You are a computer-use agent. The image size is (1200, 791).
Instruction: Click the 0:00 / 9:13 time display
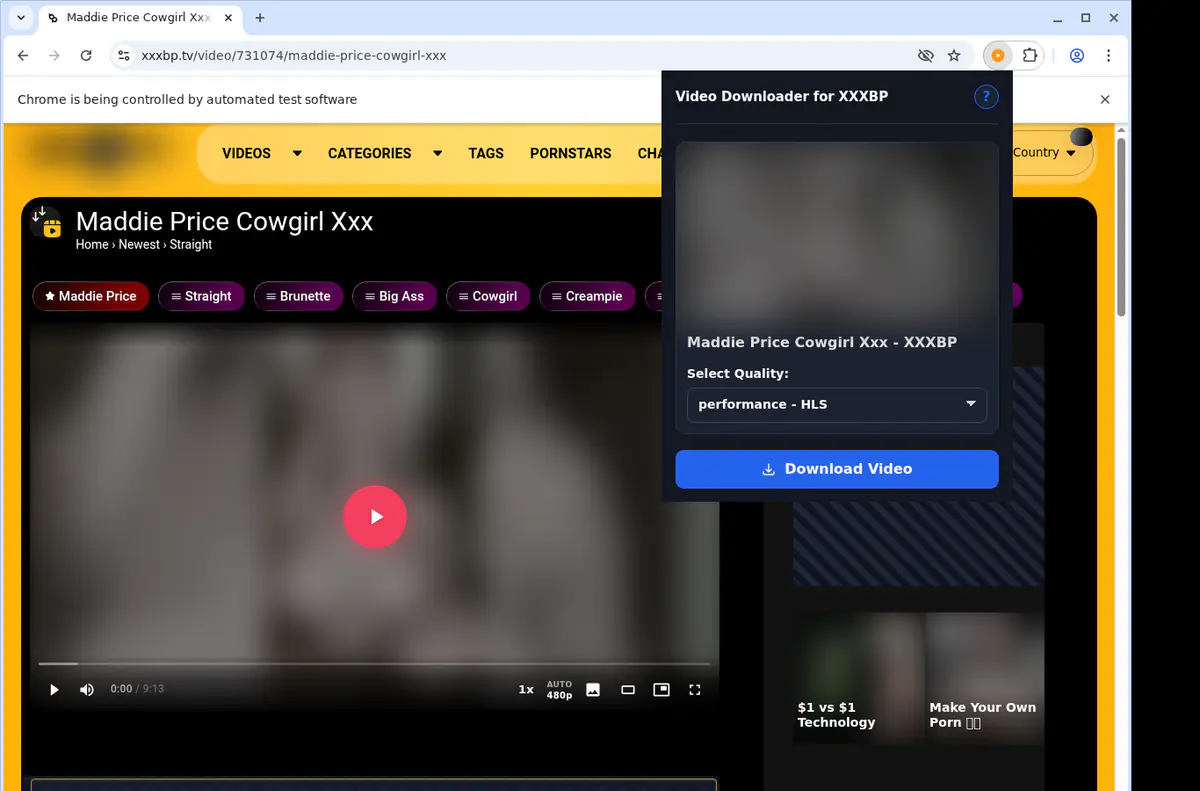click(x=137, y=689)
